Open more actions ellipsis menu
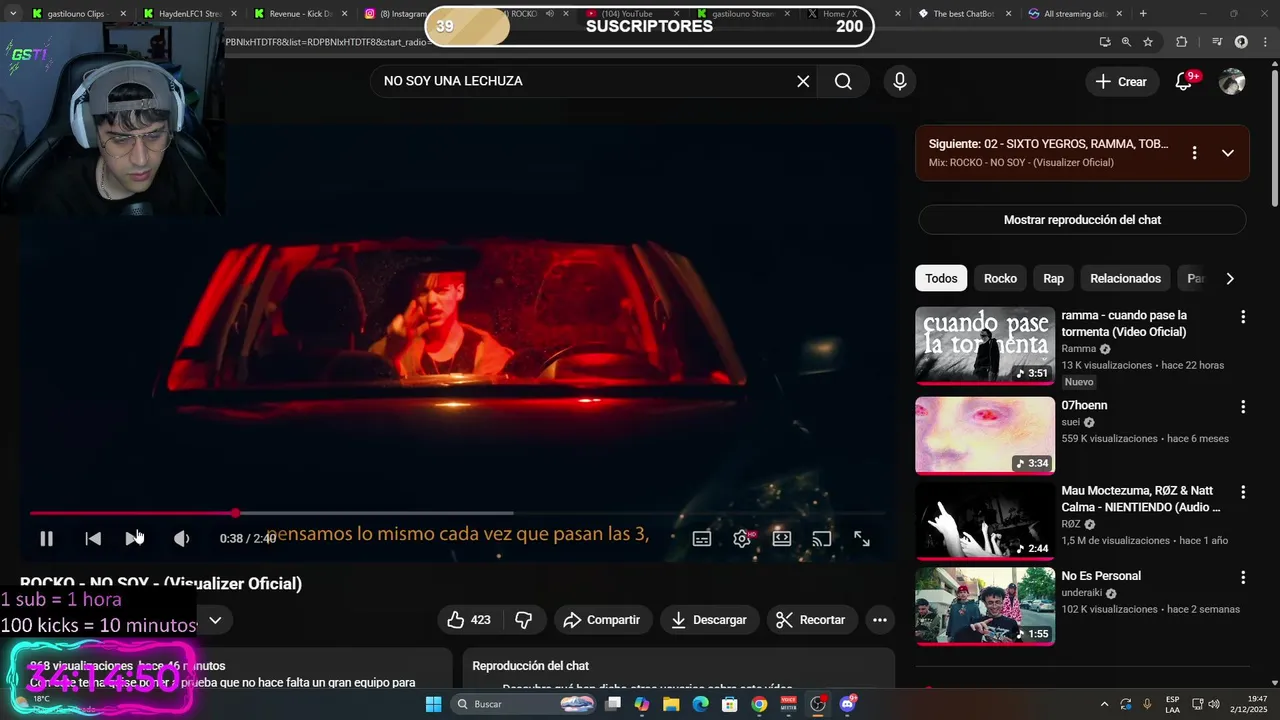 click(x=880, y=620)
